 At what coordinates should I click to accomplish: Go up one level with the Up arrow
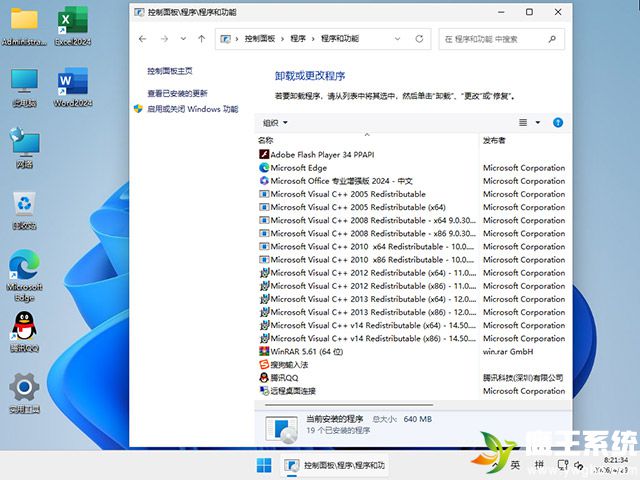201,39
